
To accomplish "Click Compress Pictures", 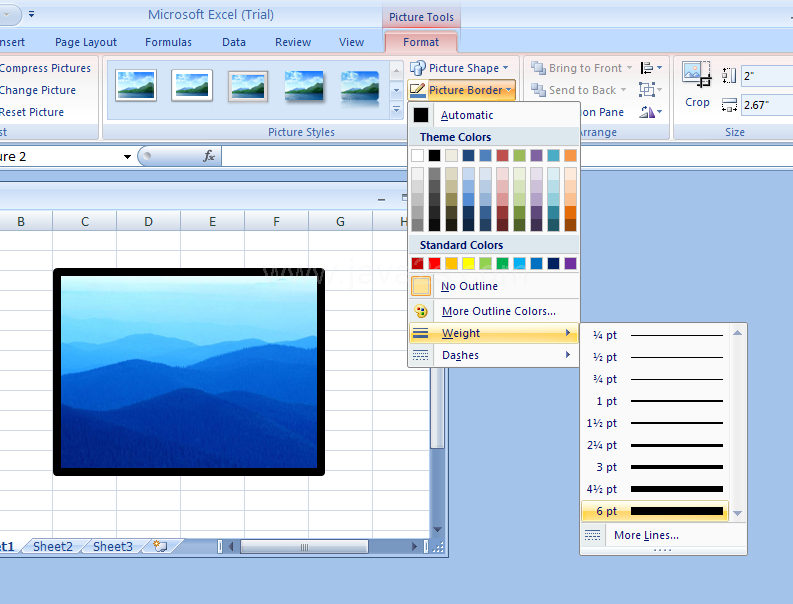I will [x=46, y=68].
